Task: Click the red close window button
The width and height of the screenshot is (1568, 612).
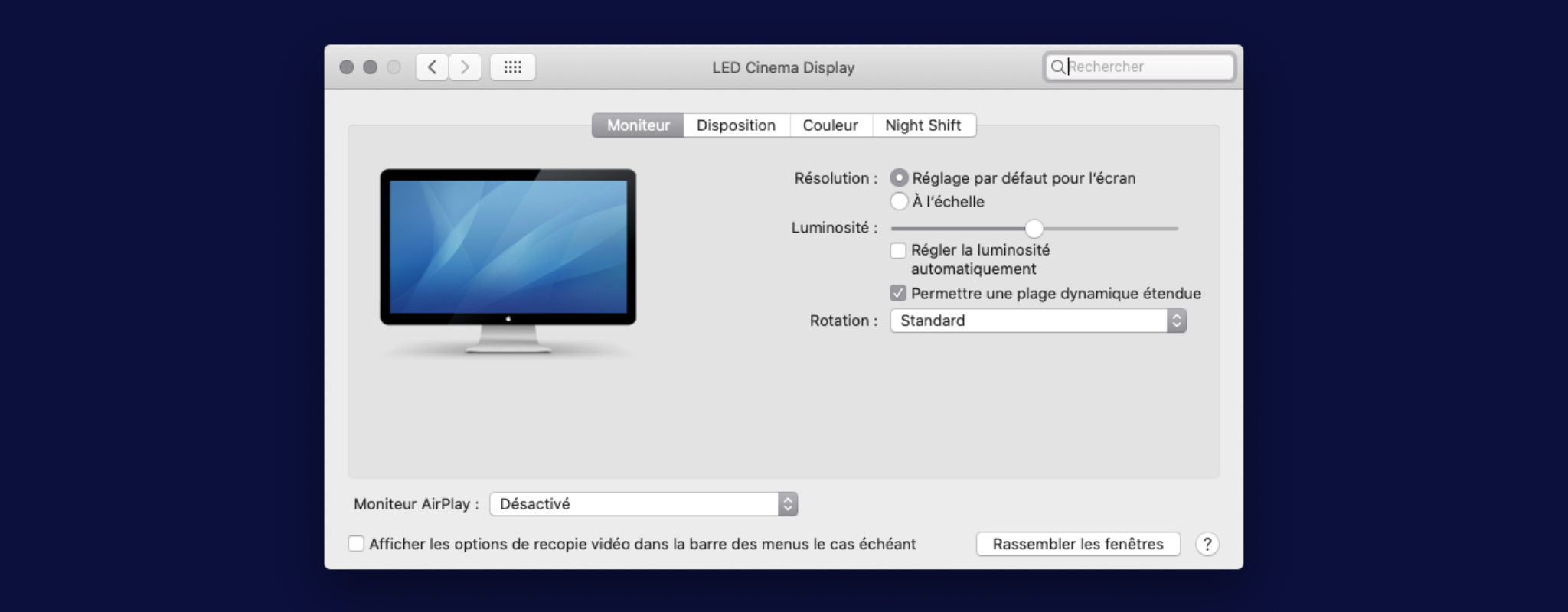Action: (x=347, y=67)
